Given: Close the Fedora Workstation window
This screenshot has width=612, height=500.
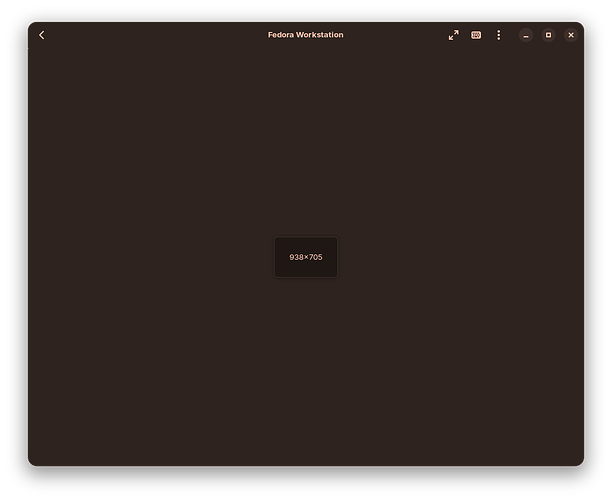Looking at the screenshot, I should tap(571, 35).
